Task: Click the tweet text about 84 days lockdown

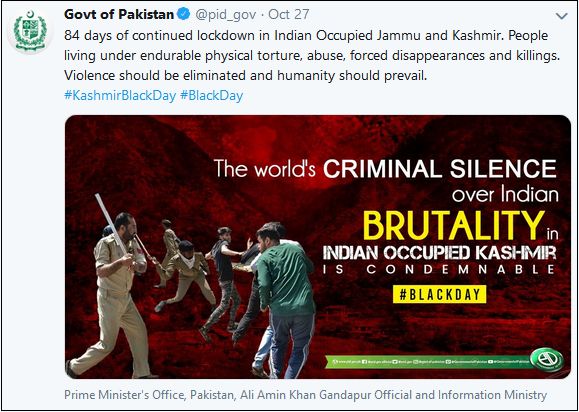Action: pyautogui.click(x=312, y=56)
